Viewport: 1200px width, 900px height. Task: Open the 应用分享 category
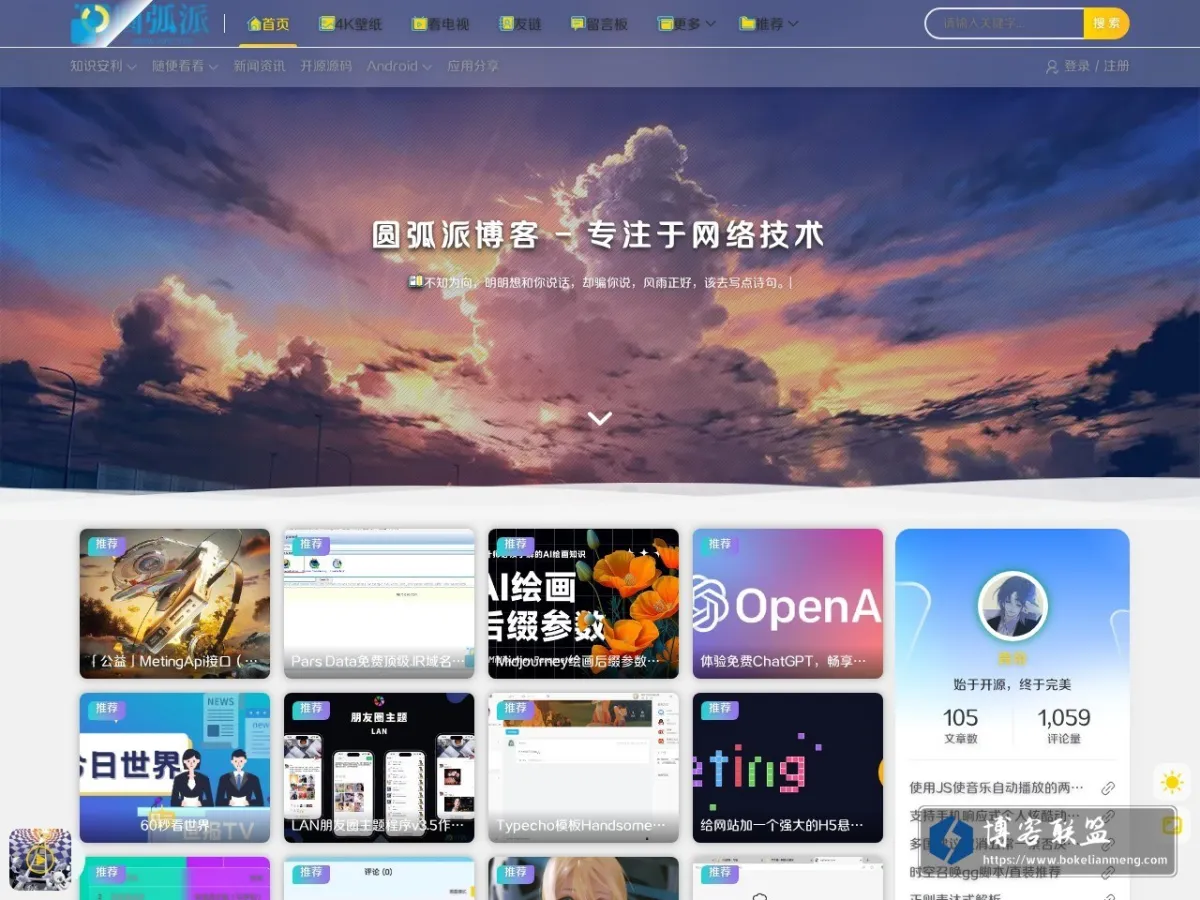click(x=473, y=66)
